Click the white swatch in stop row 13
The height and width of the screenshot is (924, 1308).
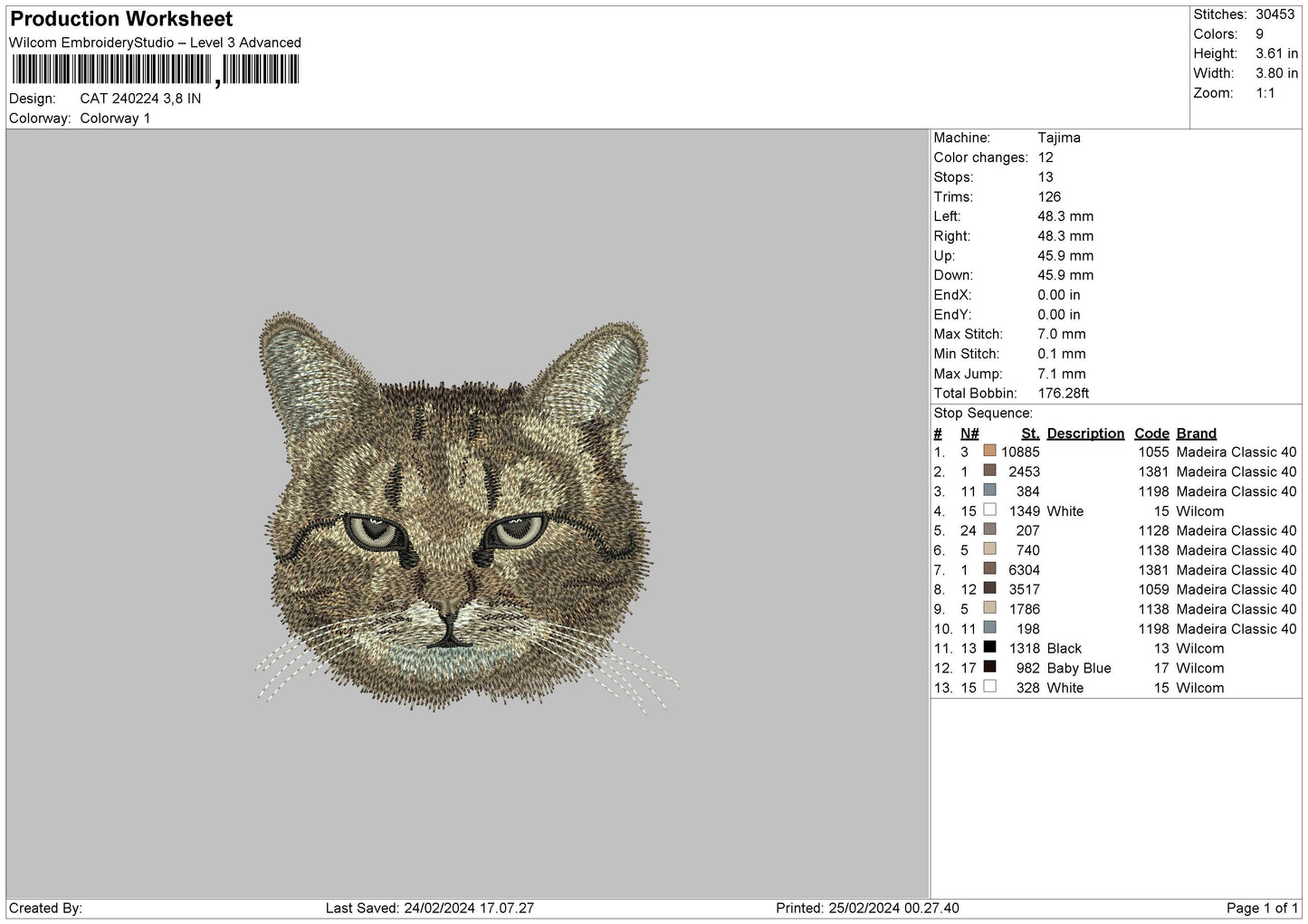tap(989, 686)
